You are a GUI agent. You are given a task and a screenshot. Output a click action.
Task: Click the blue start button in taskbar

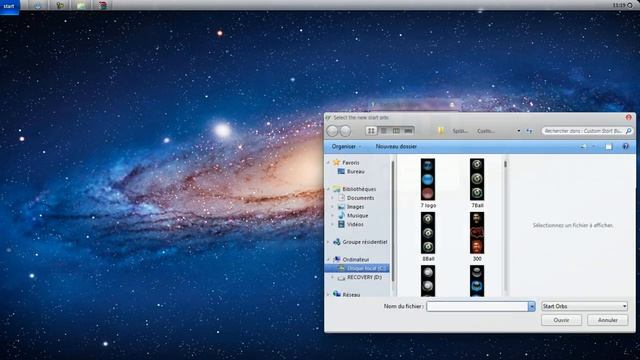pyautogui.click(x=9, y=6)
